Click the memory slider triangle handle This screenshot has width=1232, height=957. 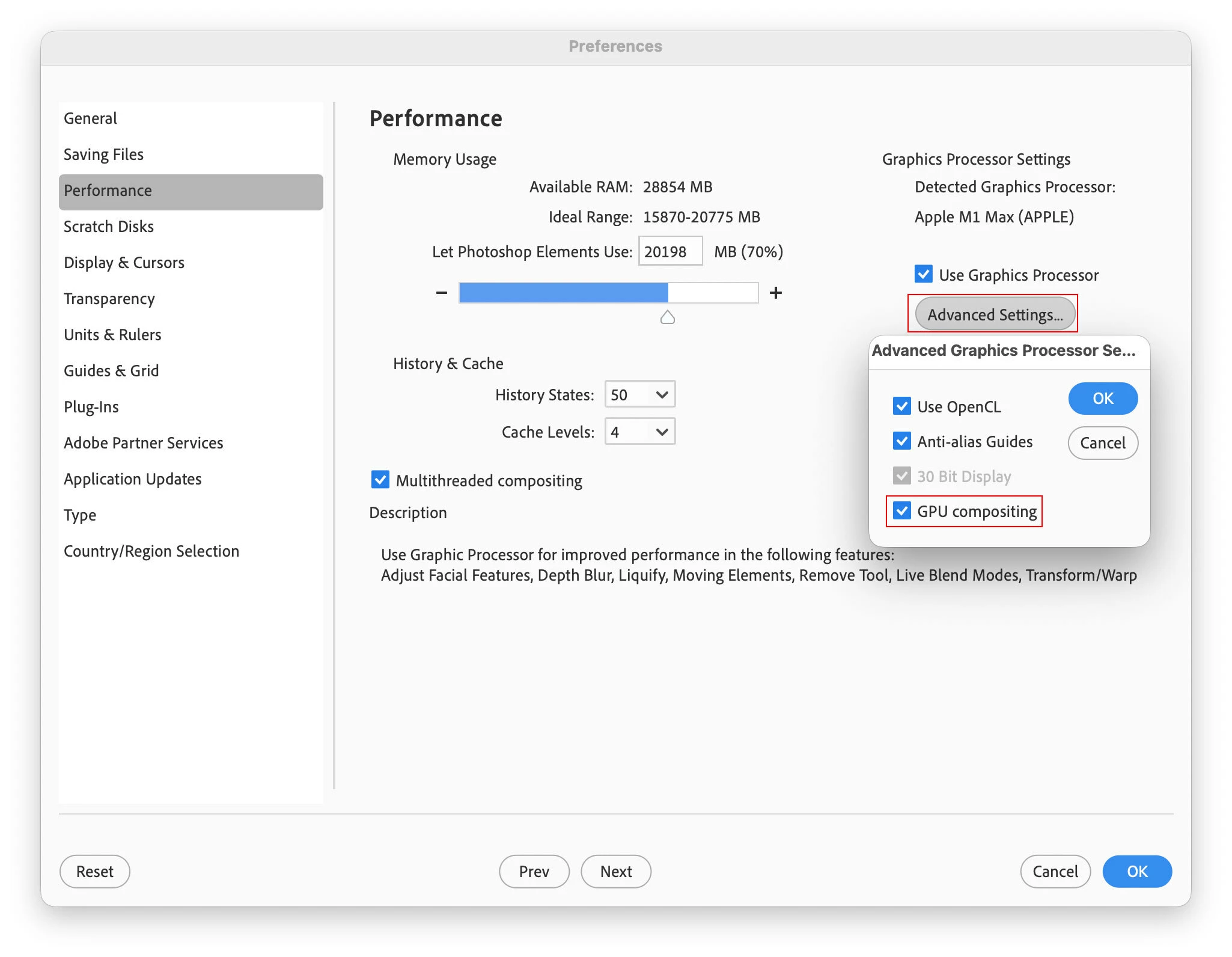pyautogui.click(x=667, y=317)
